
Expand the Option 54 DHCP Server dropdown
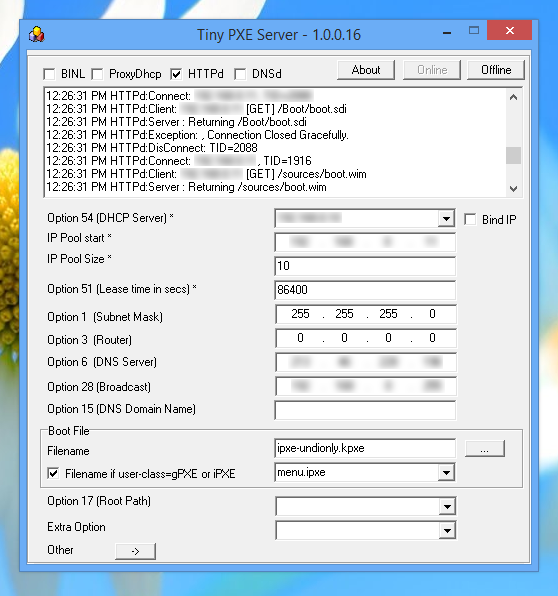[446, 219]
